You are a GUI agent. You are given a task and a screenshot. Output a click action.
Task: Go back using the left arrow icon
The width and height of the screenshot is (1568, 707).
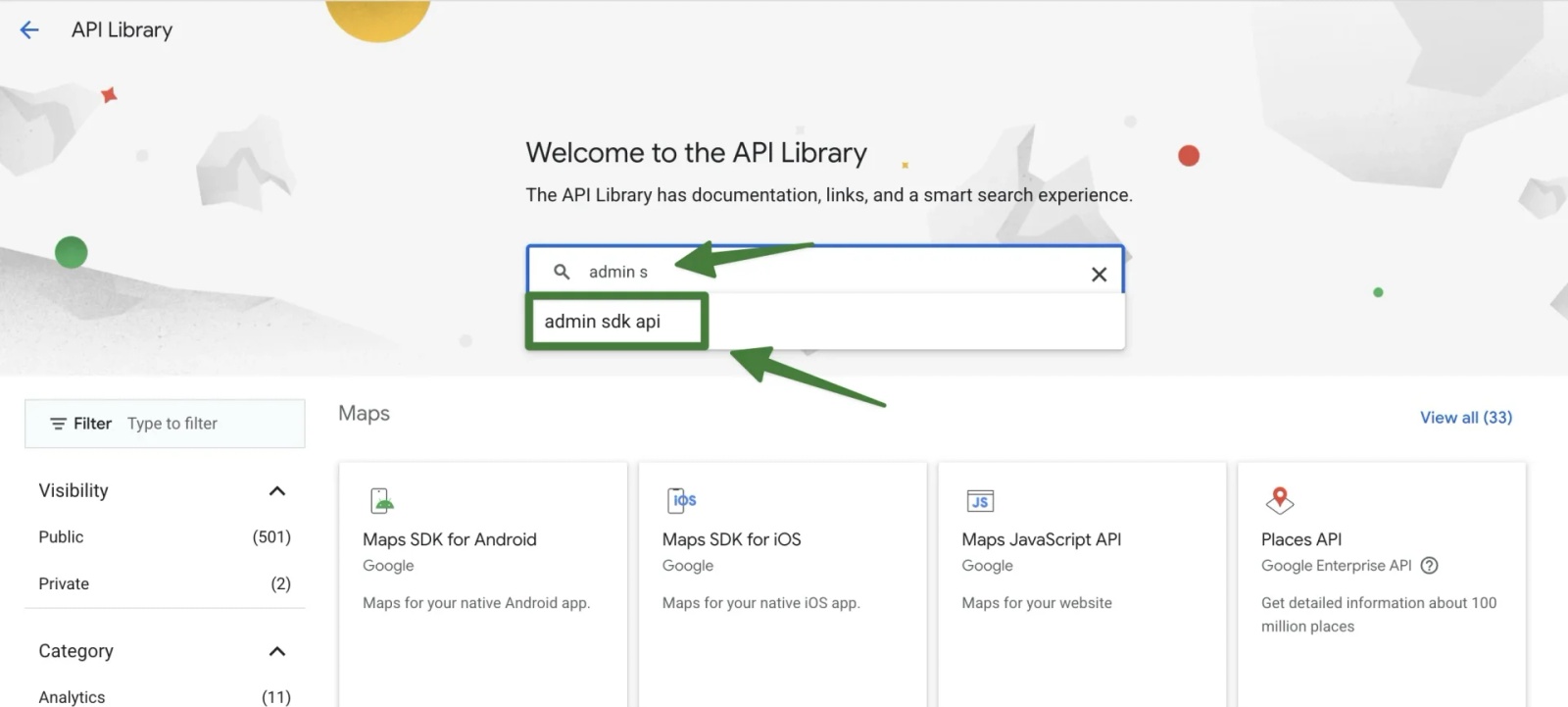pos(29,30)
